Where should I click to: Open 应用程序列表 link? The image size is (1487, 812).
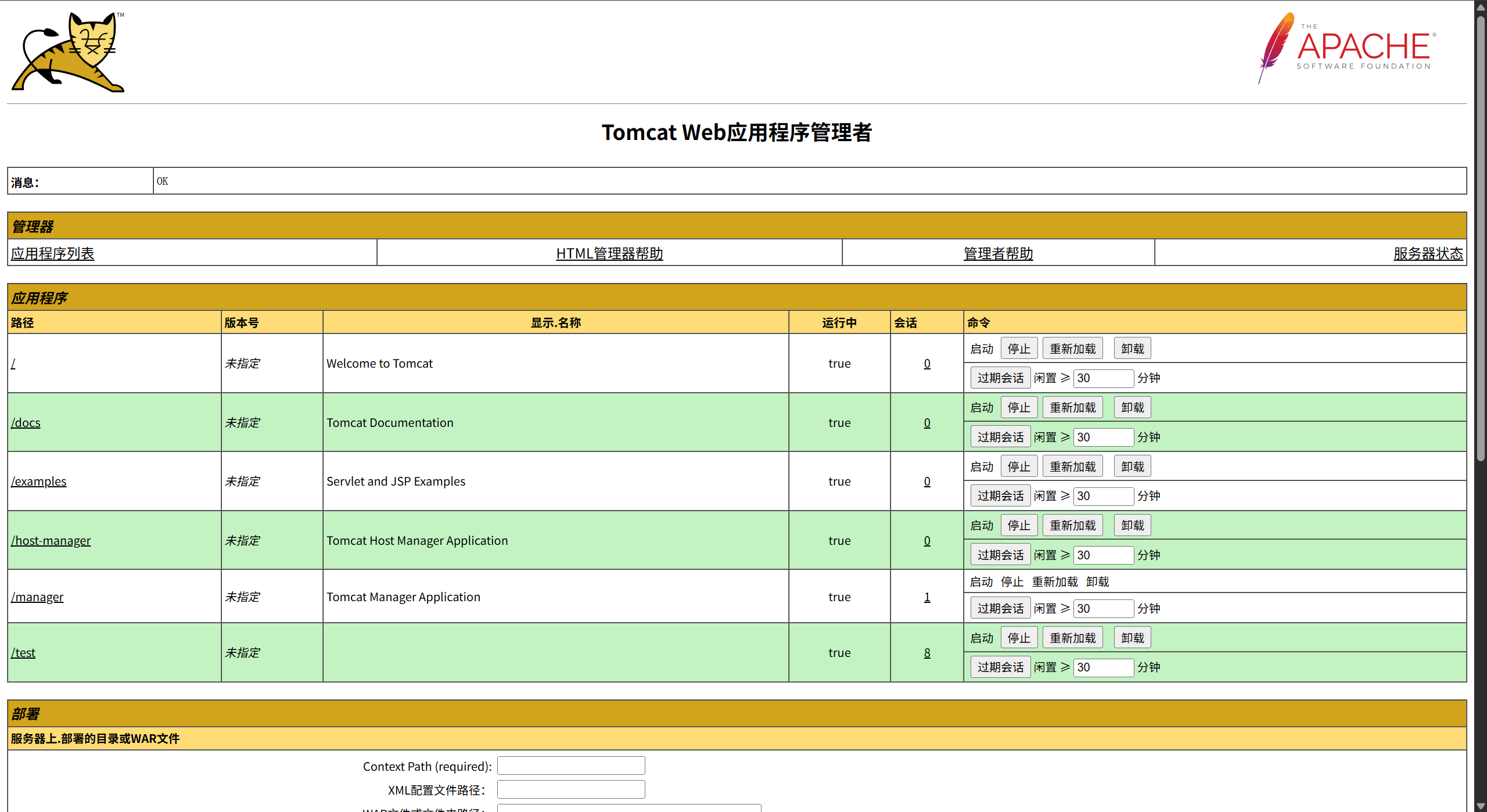click(x=52, y=253)
